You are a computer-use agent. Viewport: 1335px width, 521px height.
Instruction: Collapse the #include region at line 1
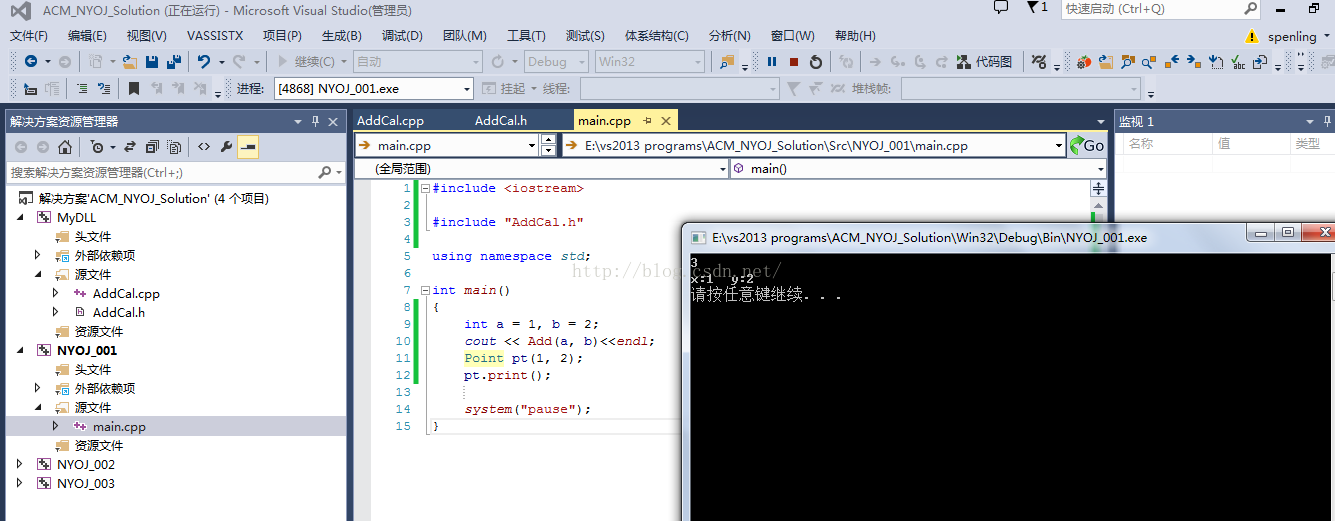(x=425, y=188)
